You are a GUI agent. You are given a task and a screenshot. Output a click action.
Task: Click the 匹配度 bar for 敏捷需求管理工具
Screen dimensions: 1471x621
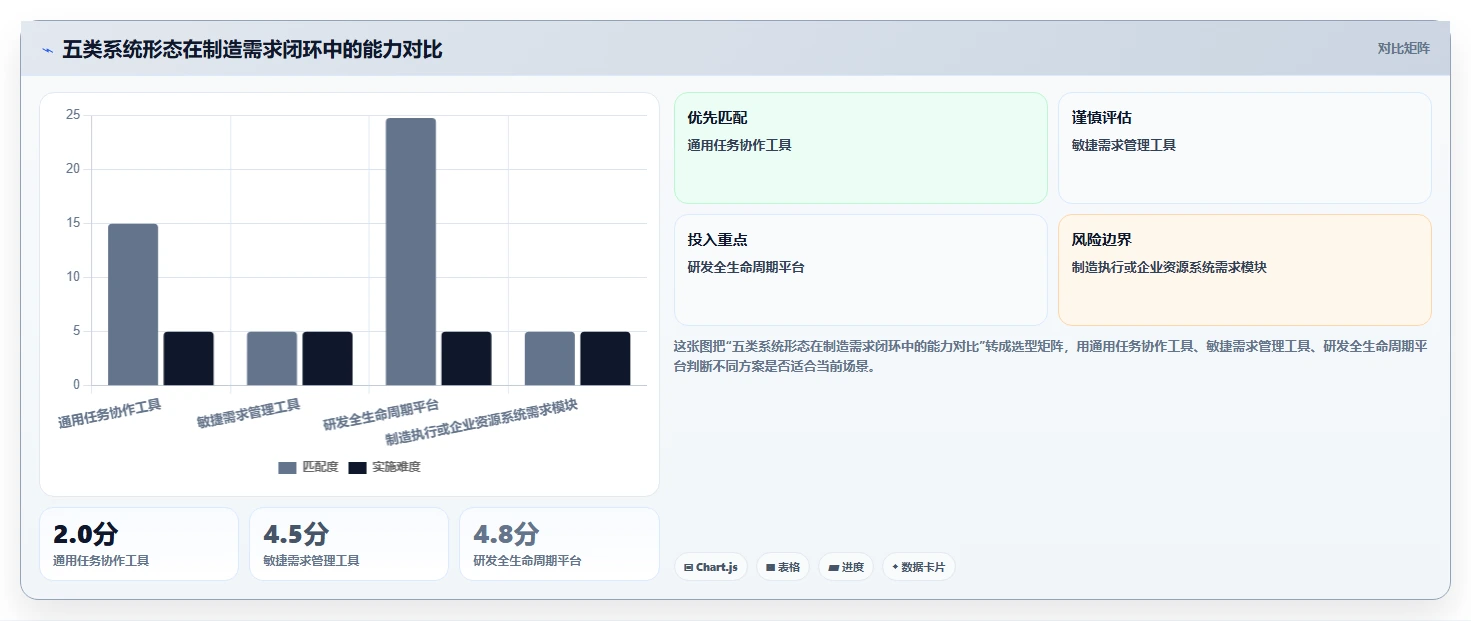pos(272,358)
